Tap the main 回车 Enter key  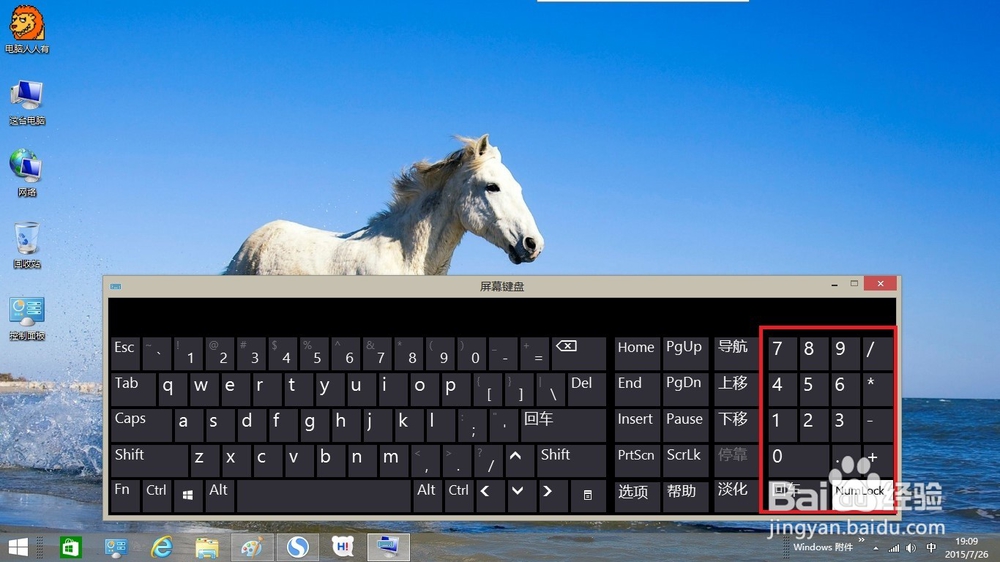(562, 424)
